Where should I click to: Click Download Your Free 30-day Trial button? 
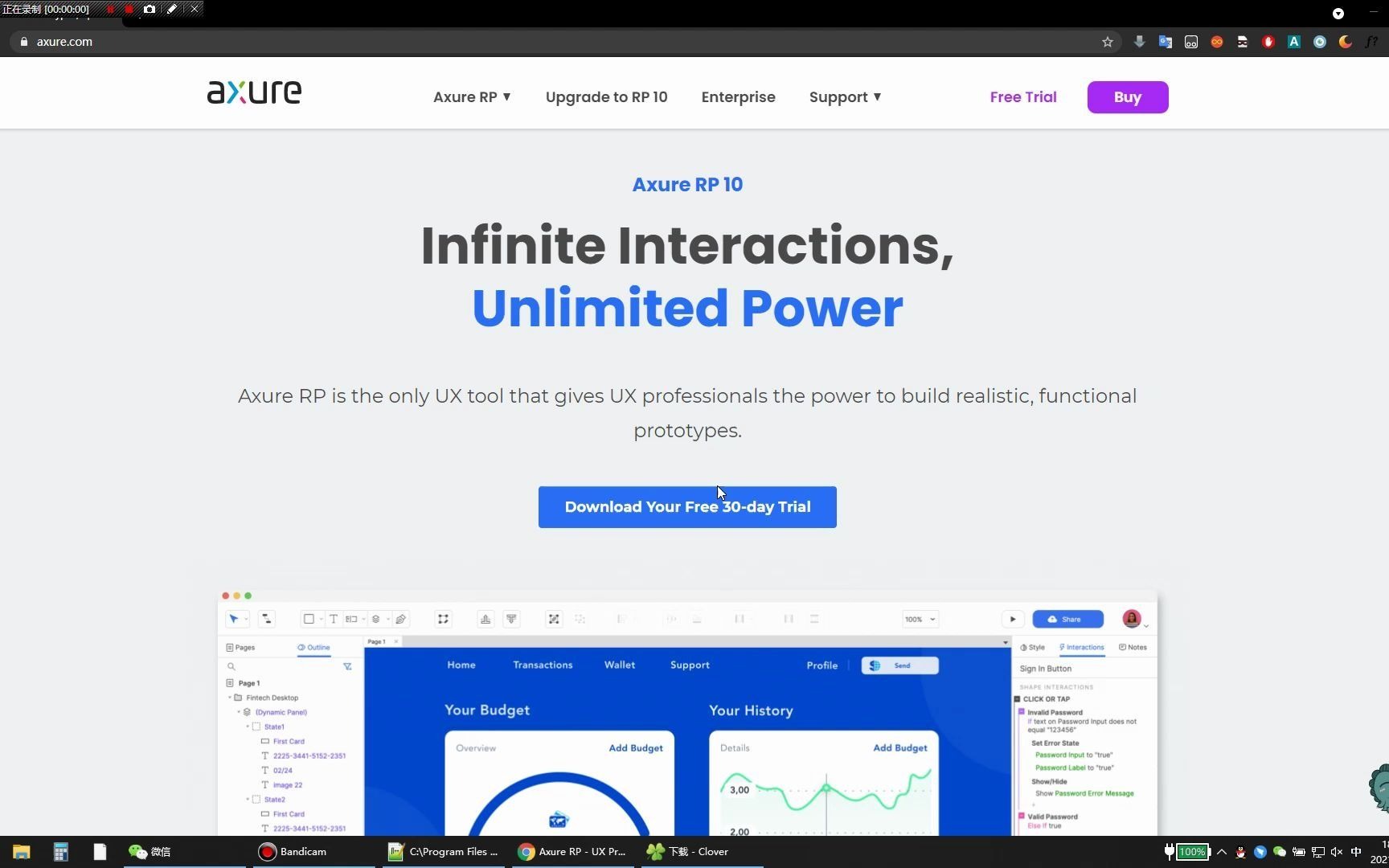coord(687,507)
